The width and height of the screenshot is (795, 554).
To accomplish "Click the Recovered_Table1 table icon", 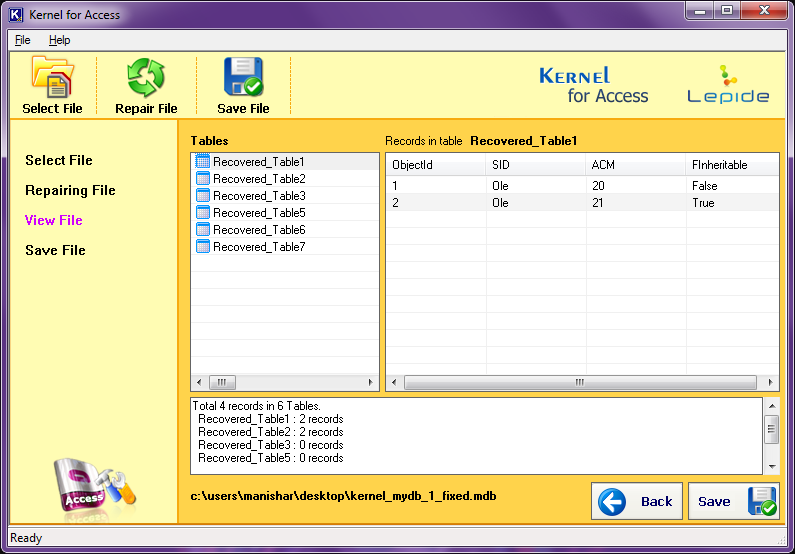I will [x=202, y=162].
